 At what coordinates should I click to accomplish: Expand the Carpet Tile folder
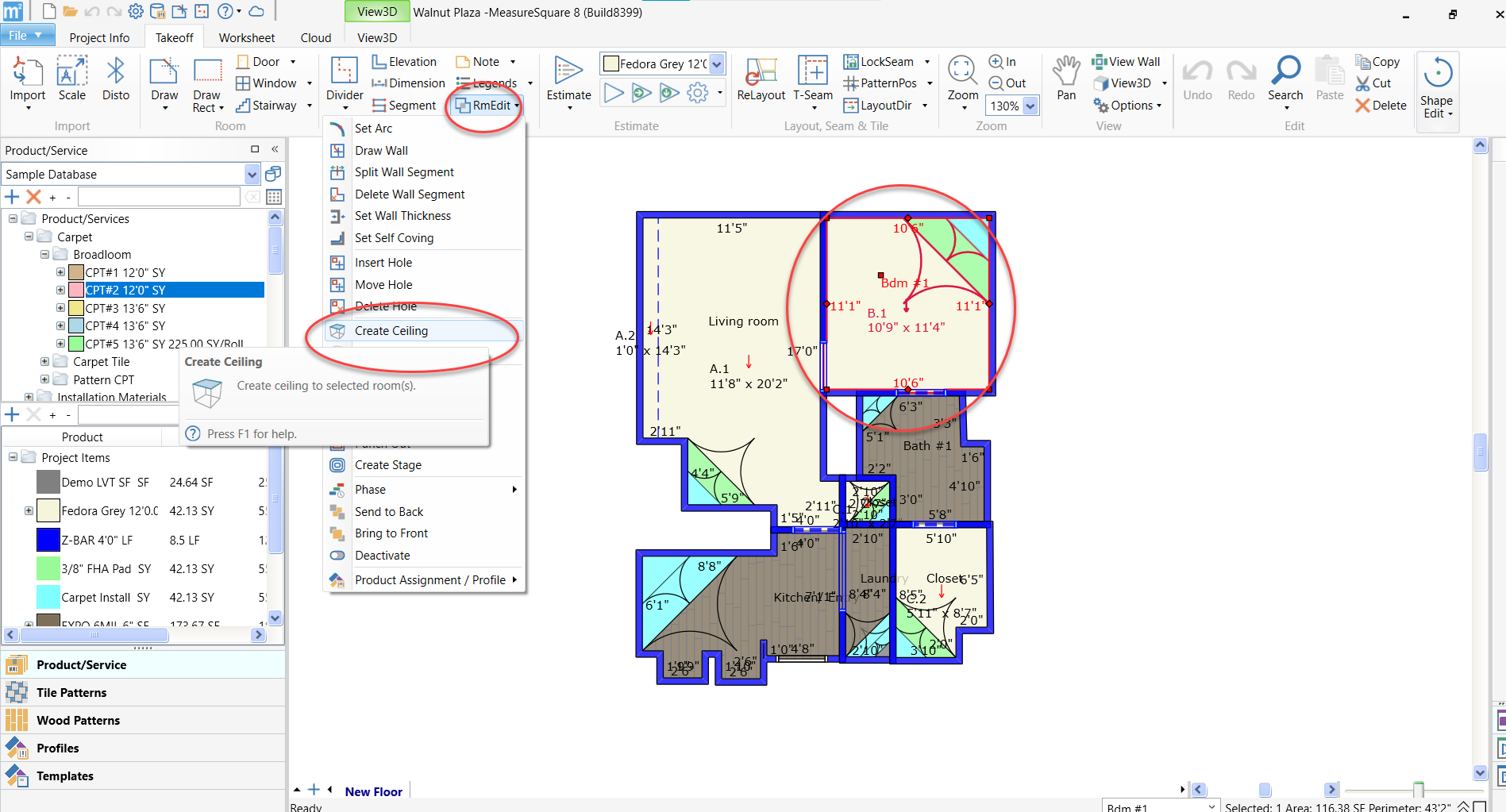click(44, 361)
